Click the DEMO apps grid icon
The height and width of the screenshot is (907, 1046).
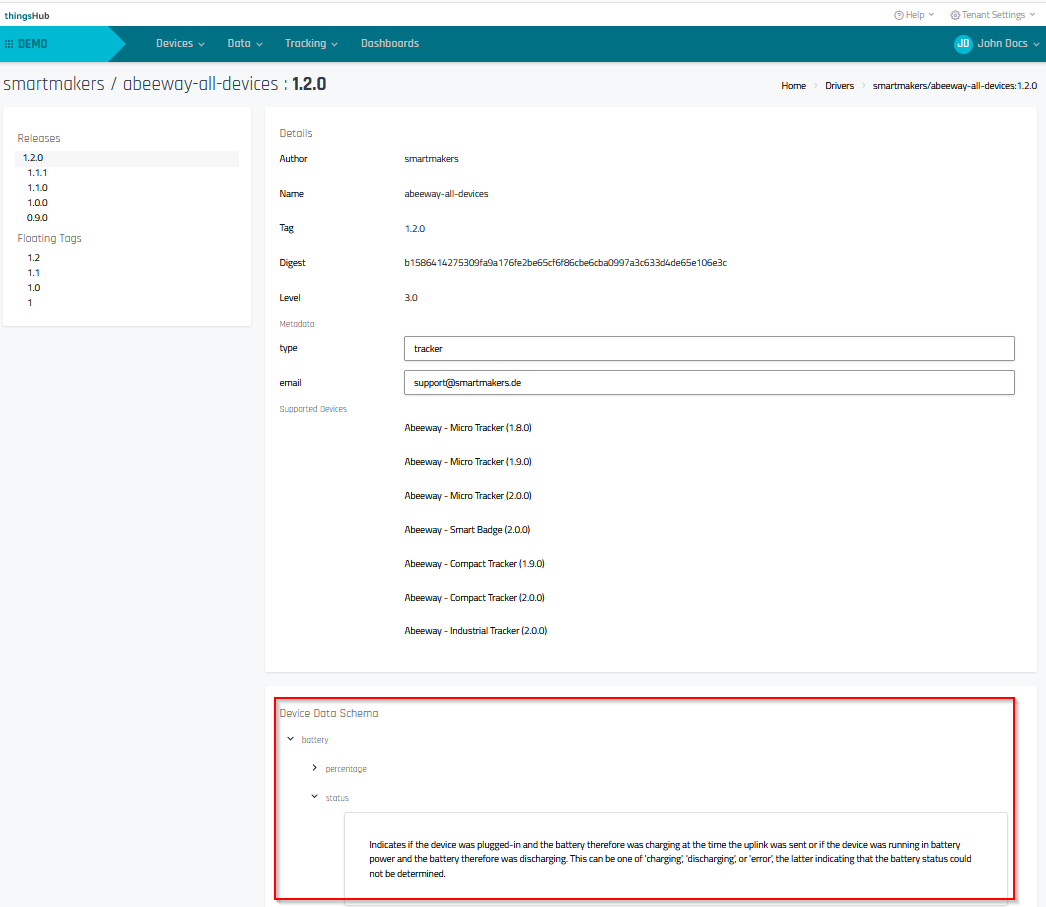coord(9,44)
